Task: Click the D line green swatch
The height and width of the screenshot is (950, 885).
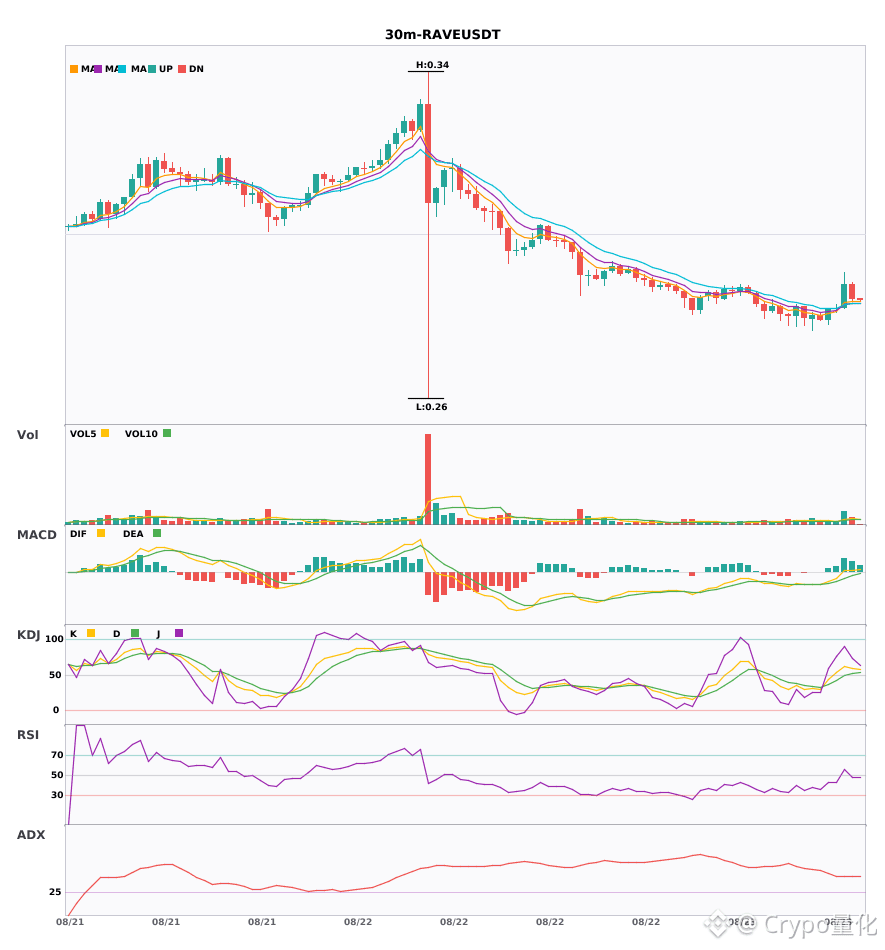Action: pos(134,633)
